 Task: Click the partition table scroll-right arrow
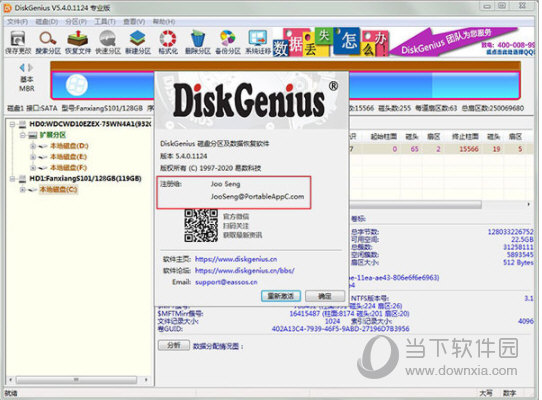[x=529, y=204]
